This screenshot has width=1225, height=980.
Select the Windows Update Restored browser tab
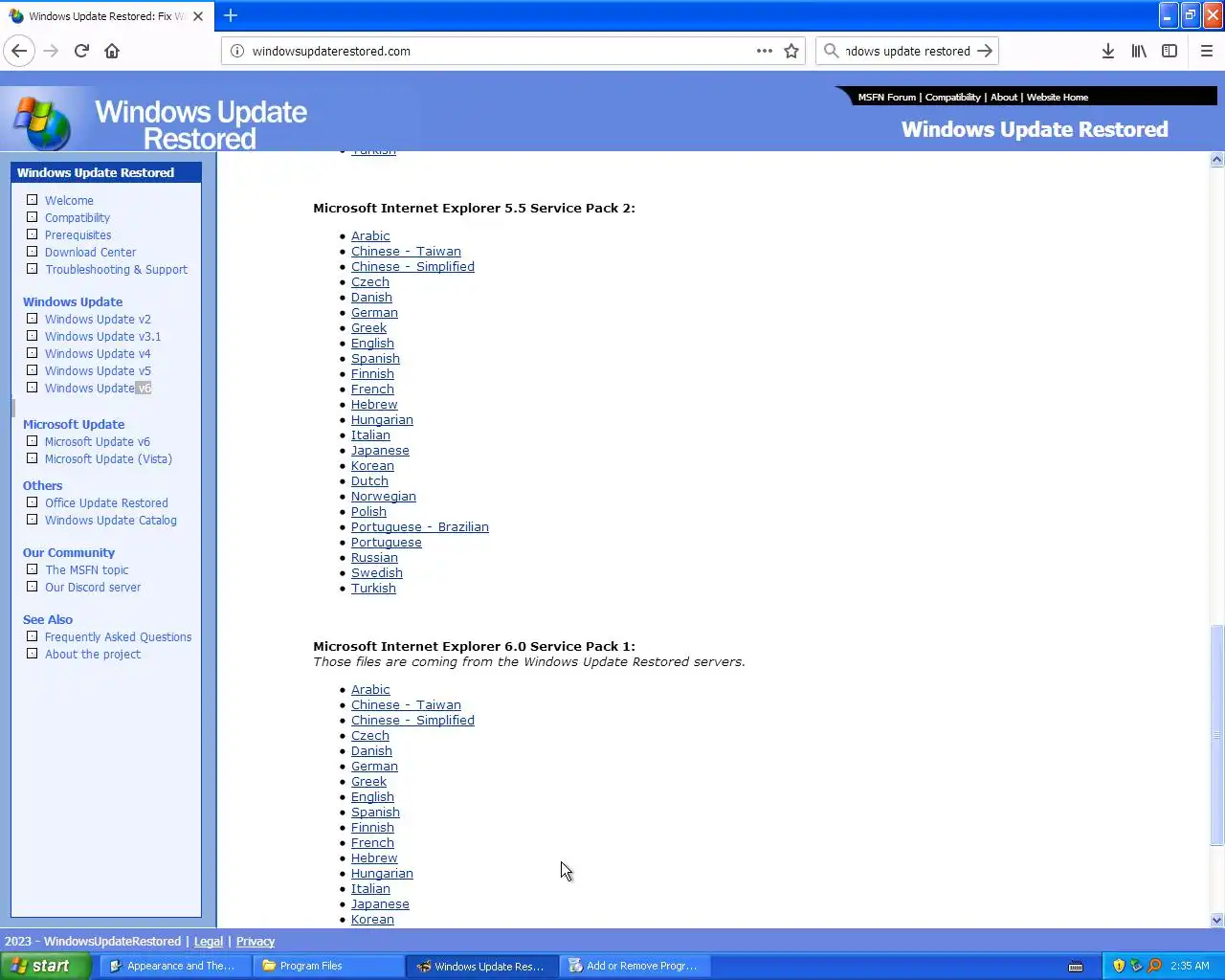[105, 16]
